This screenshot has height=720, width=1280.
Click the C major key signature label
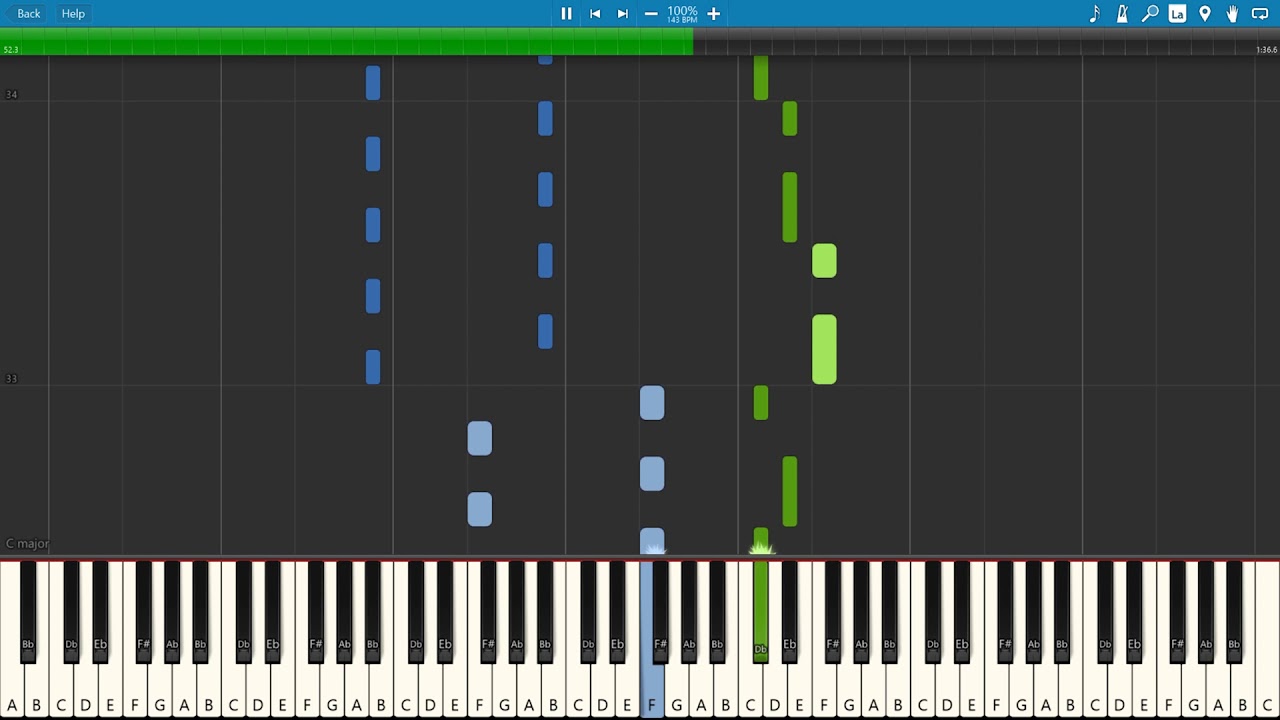click(27, 544)
